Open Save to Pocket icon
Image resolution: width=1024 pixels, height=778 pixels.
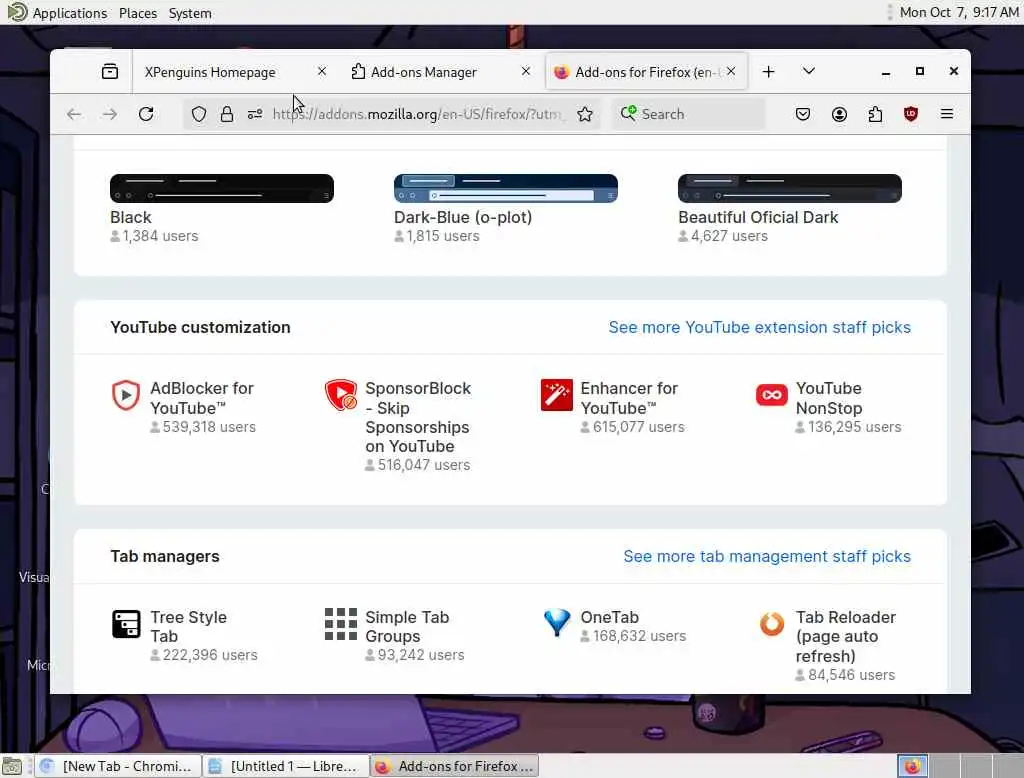[x=803, y=114]
